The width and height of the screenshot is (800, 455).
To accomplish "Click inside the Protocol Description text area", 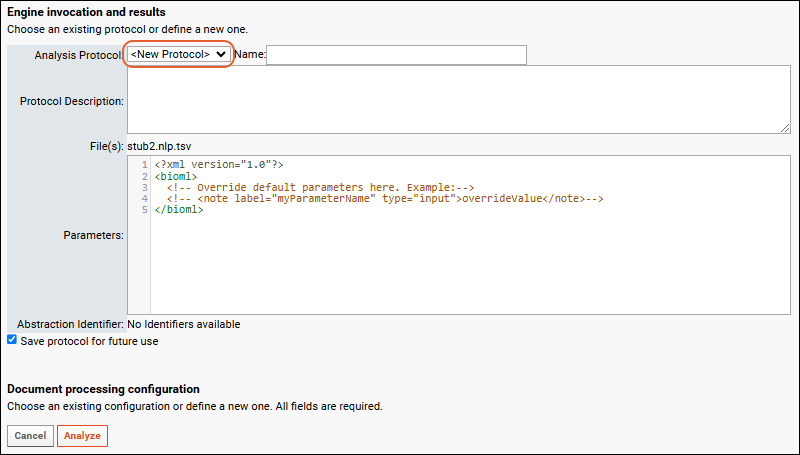I will (458, 101).
